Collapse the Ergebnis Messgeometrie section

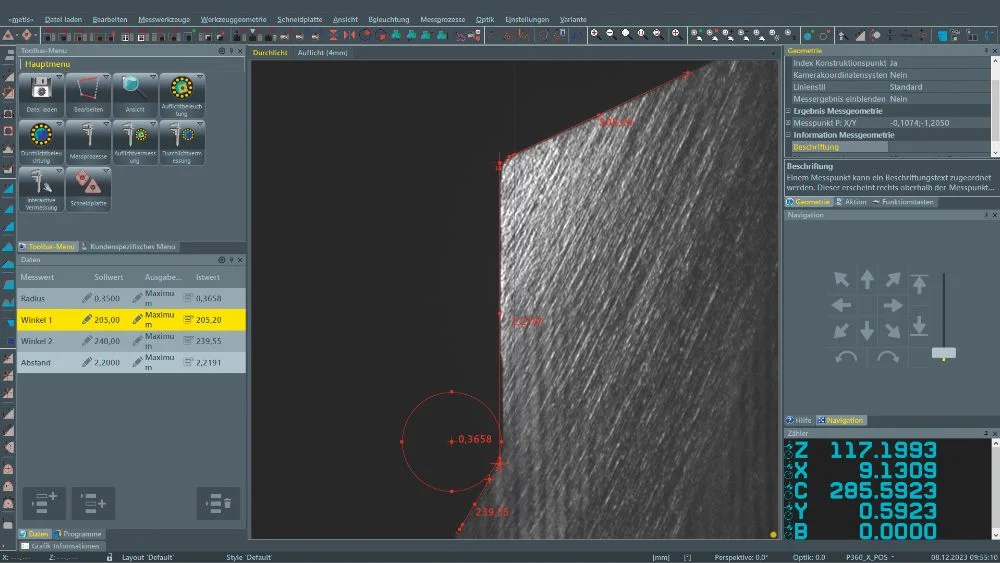(789, 111)
